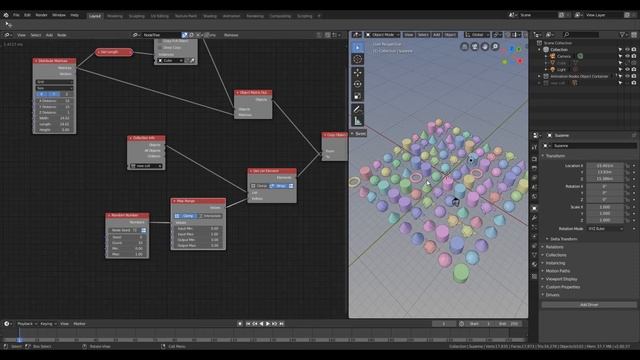Image resolution: width=640 pixels, height=360 pixels.
Task: Toggle render camera icon for Camera
Action: pyautogui.click(x=634, y=56)
